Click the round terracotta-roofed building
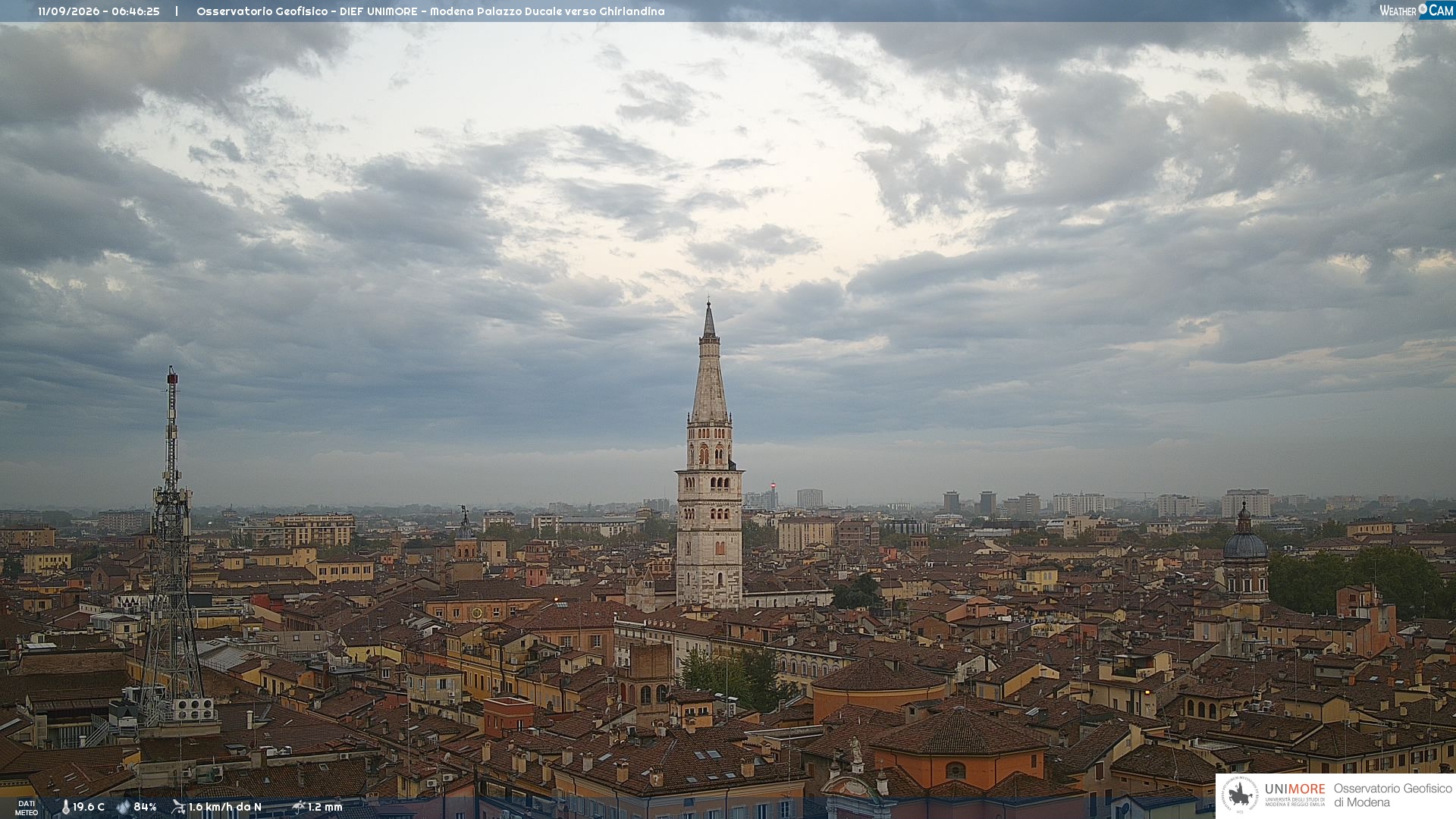 tap(880, 686)
